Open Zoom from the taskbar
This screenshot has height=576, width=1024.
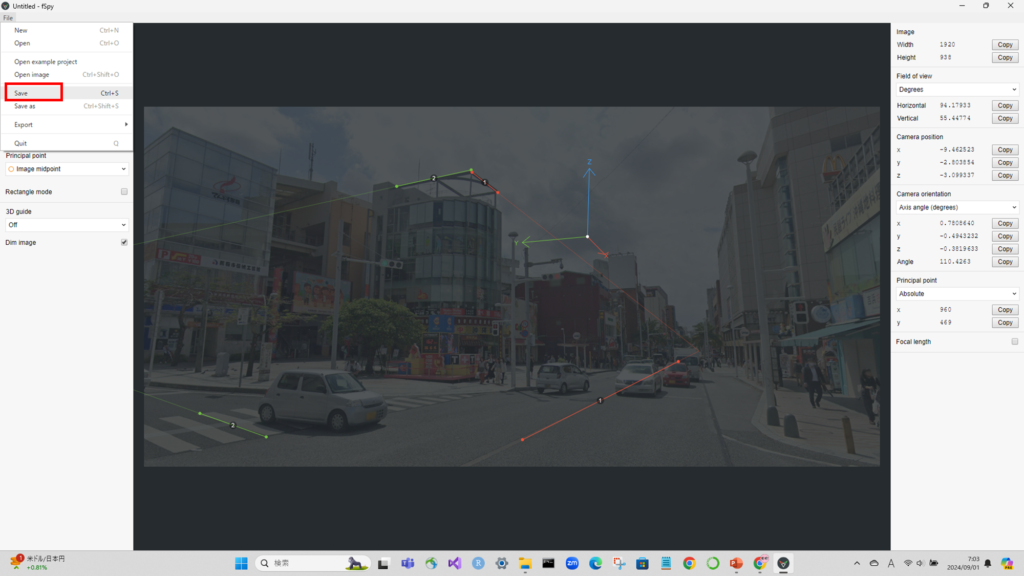(x=572, y=563)
